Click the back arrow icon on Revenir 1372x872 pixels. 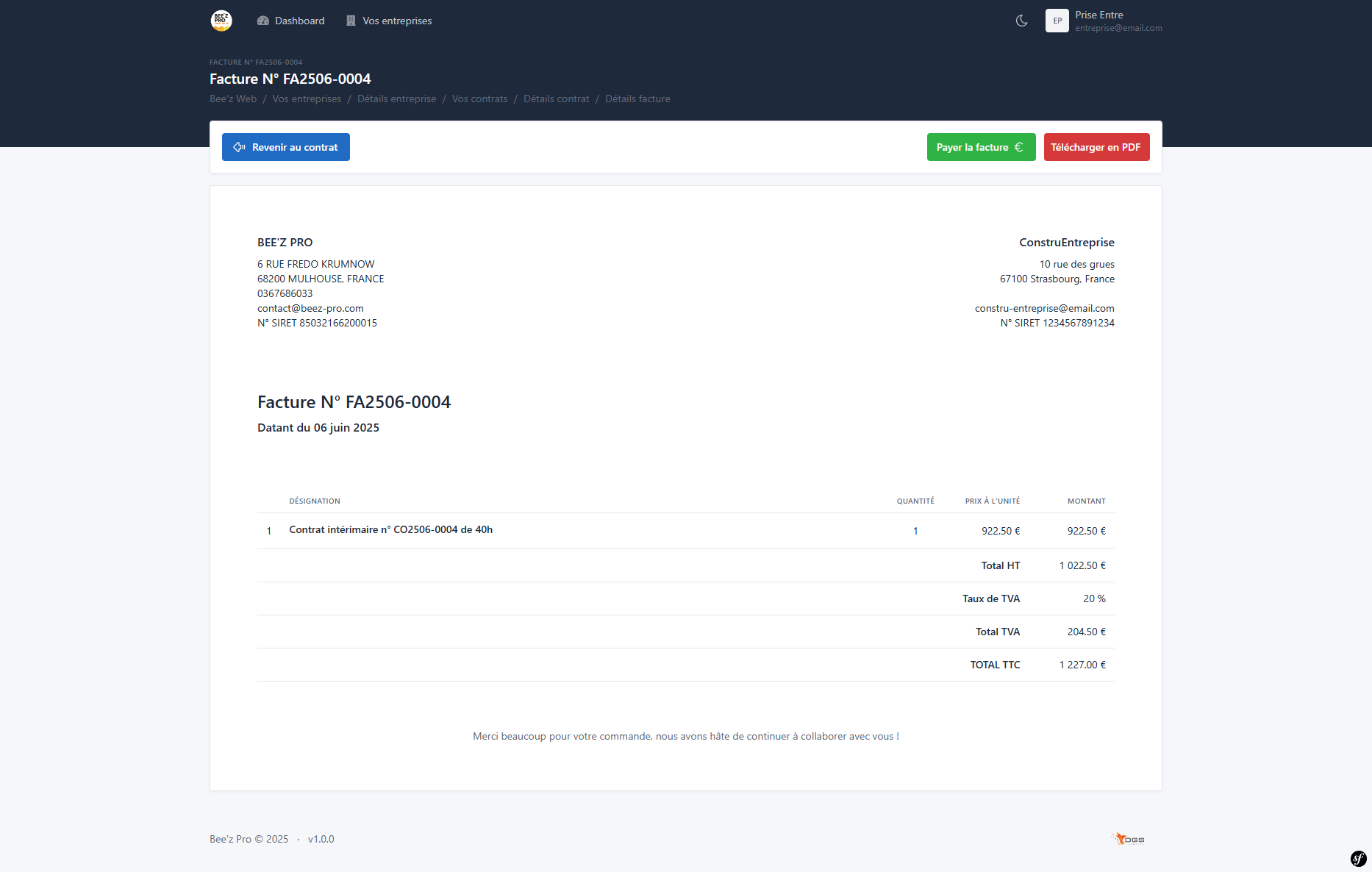click(x=239, y=147)
